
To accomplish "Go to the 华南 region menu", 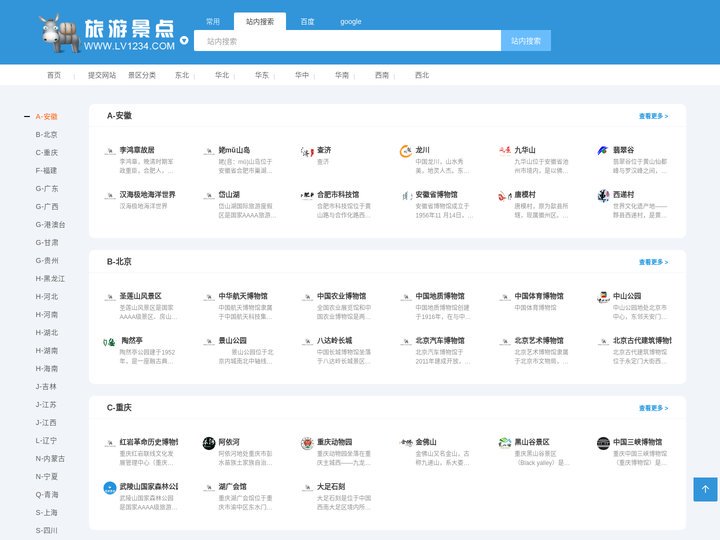I will coord(342,75).
